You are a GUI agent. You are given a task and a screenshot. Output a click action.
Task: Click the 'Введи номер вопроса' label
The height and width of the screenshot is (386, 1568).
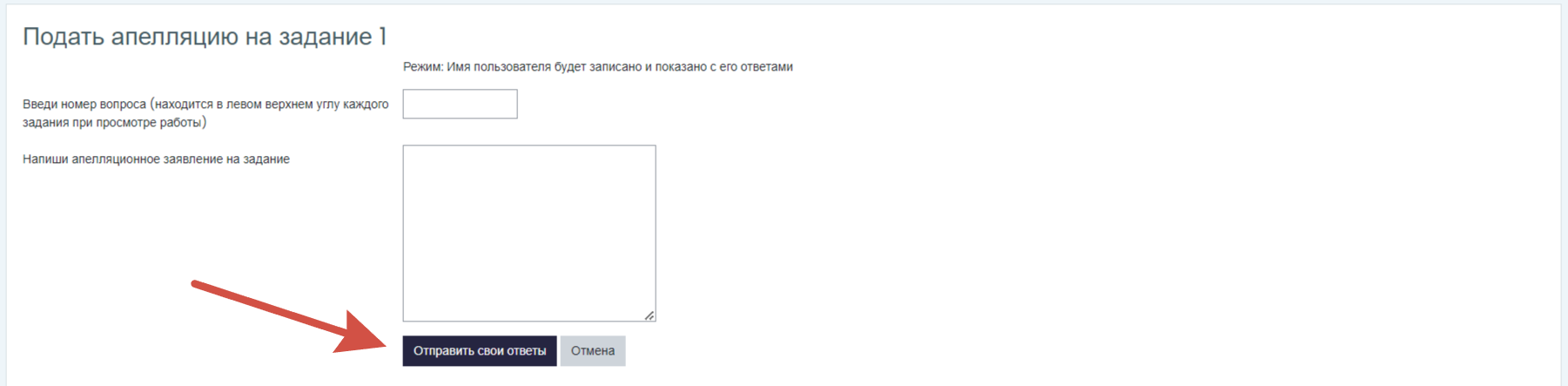[x=205, y=113]
